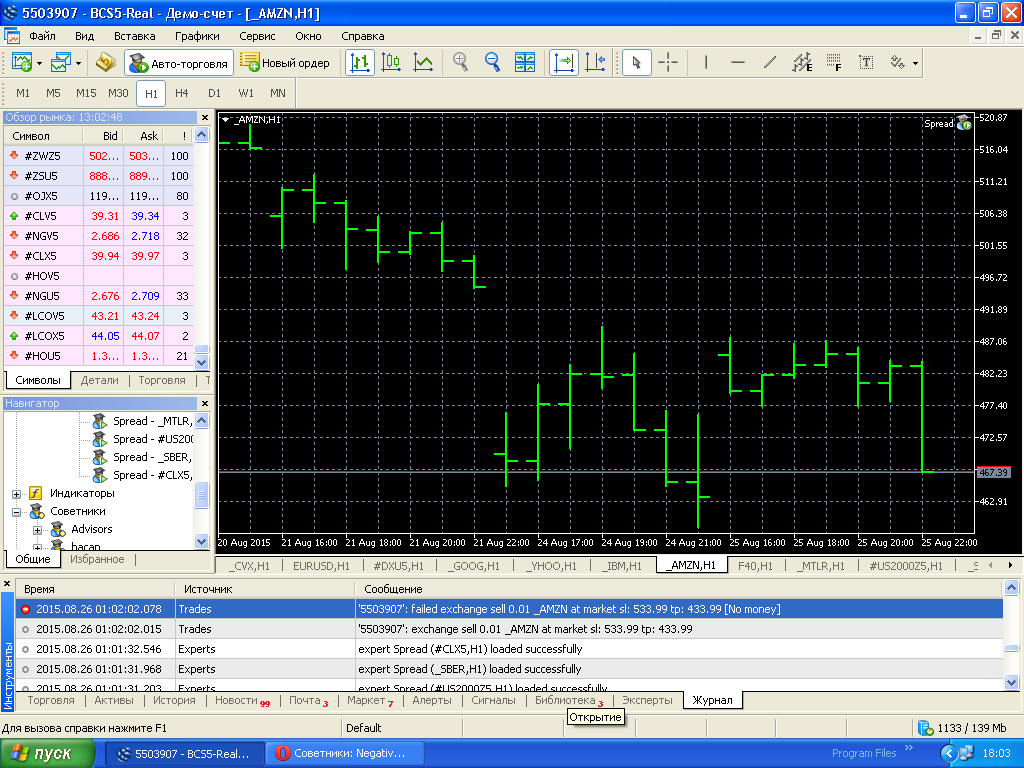Switch chart display to candlesticks
The width and height of the screenshot is (1024, 768).
coord(391,62)
